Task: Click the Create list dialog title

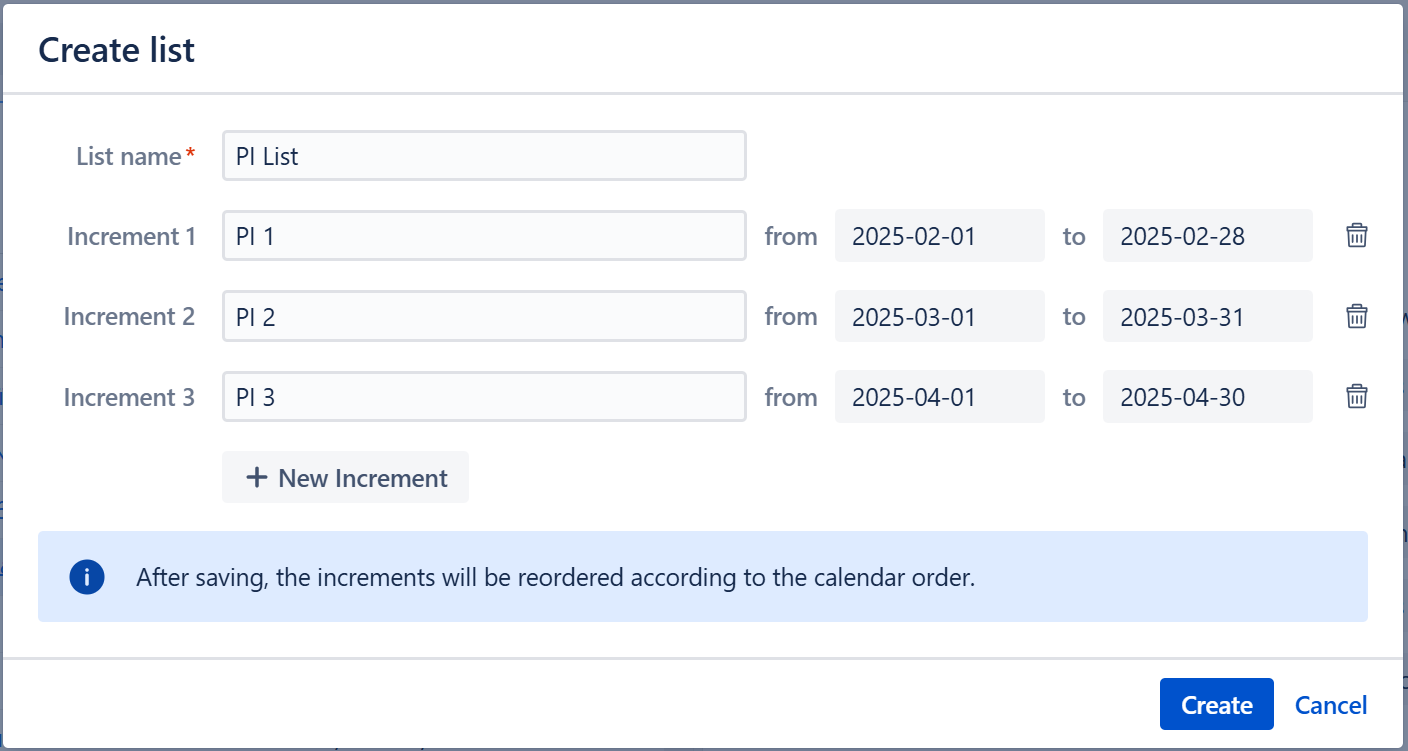Action: 117,50
